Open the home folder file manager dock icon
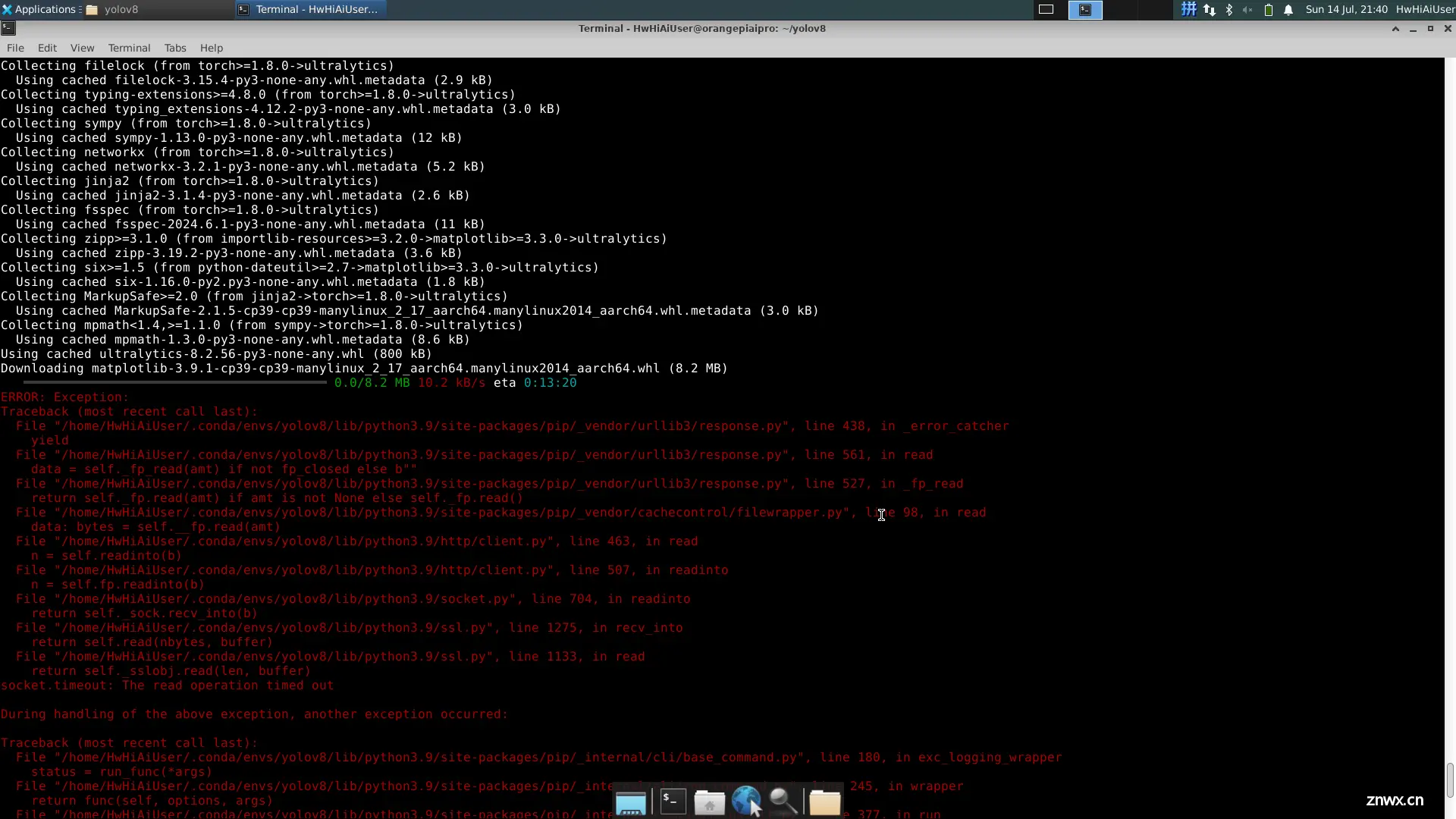Image resolution: width=1456 pixels, height=819 pixels. 710,802
